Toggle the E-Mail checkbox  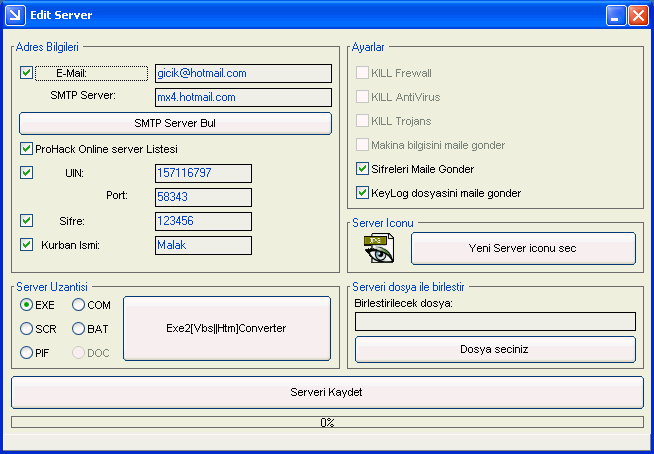[x=26, y=73]
